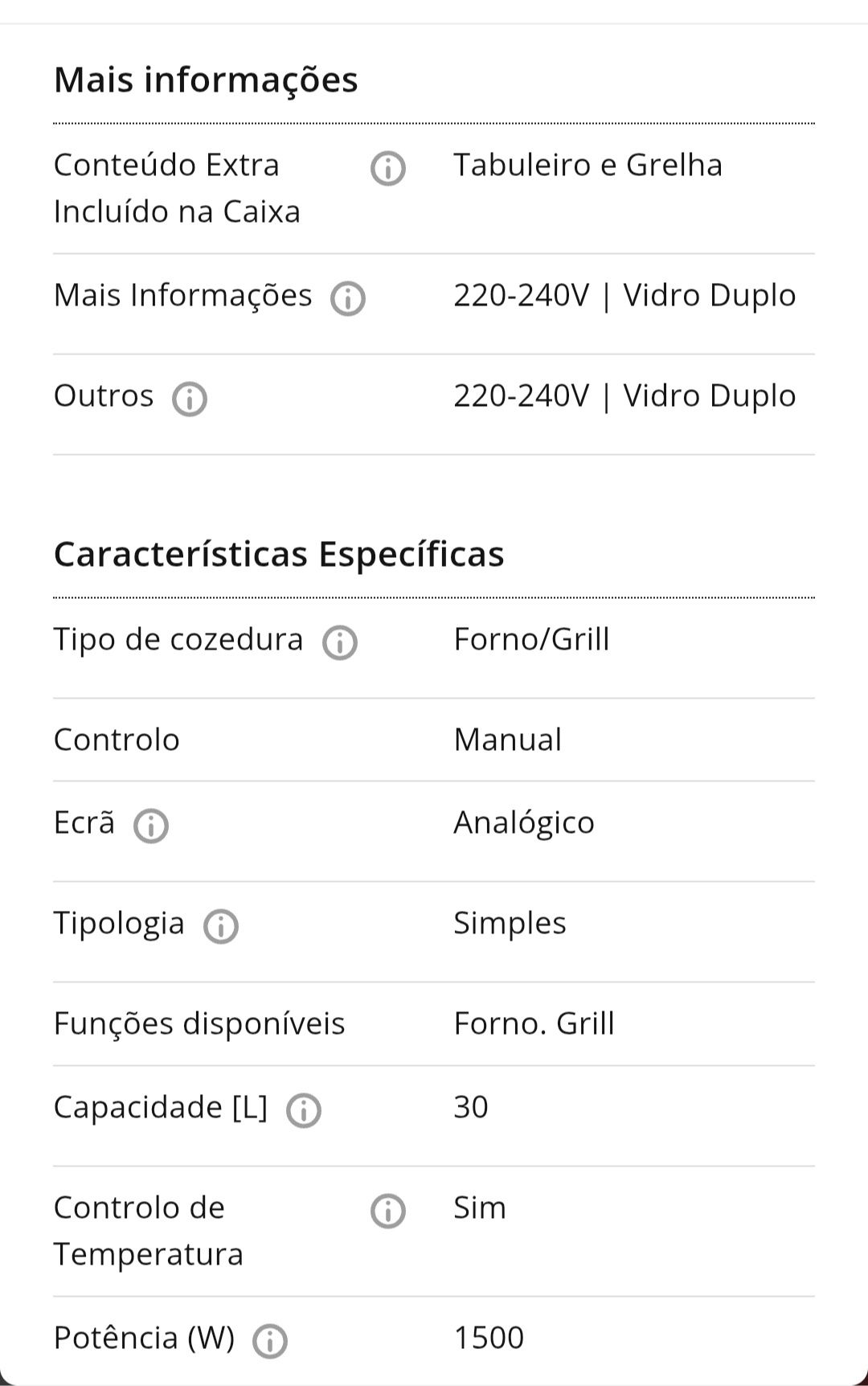This screenshot has width=868, height=1386.
Task: Open info icon next to Tipo de cozedura
Action: 340,642
